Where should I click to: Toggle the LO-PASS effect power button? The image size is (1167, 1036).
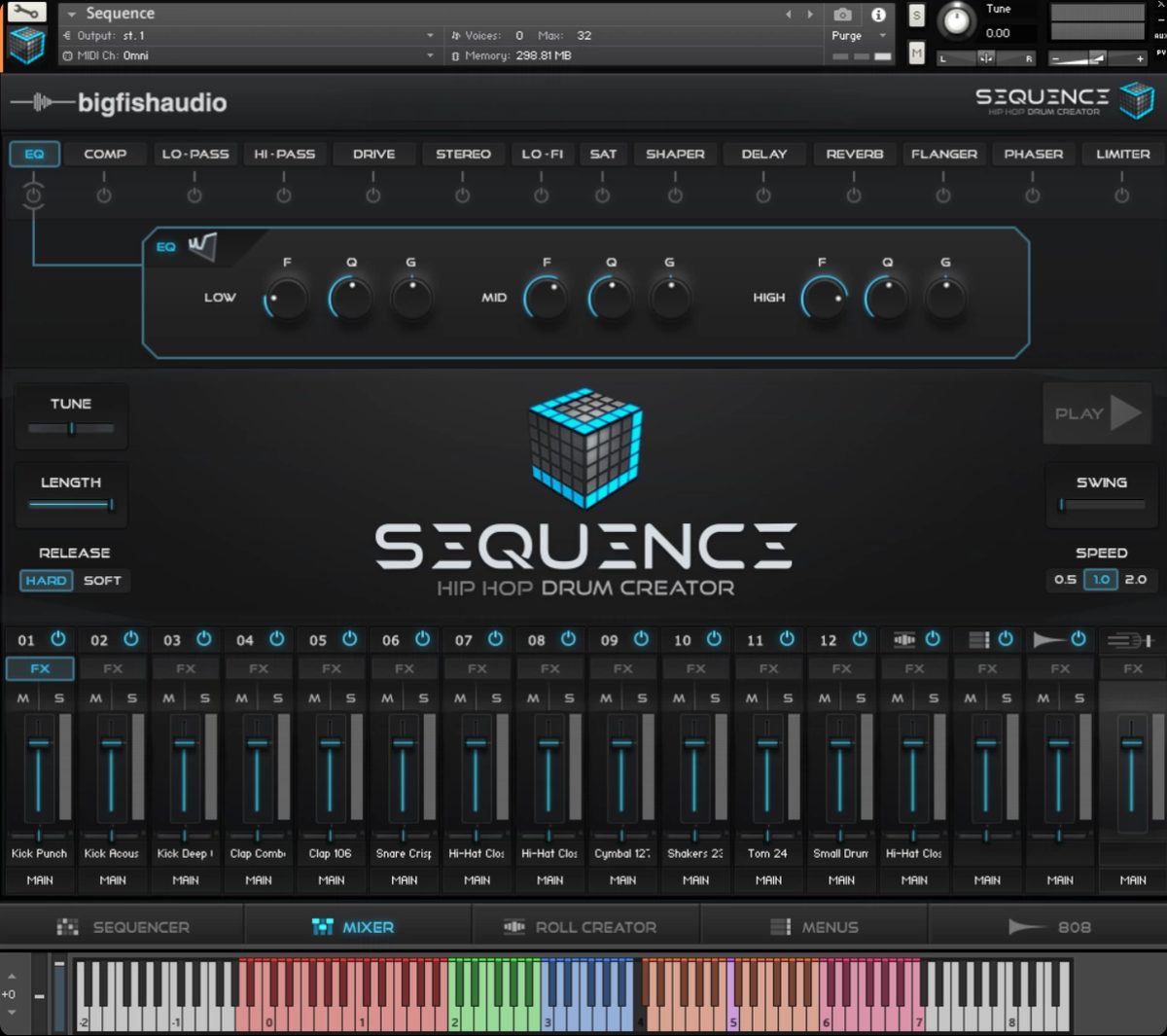tap(194, 196)
